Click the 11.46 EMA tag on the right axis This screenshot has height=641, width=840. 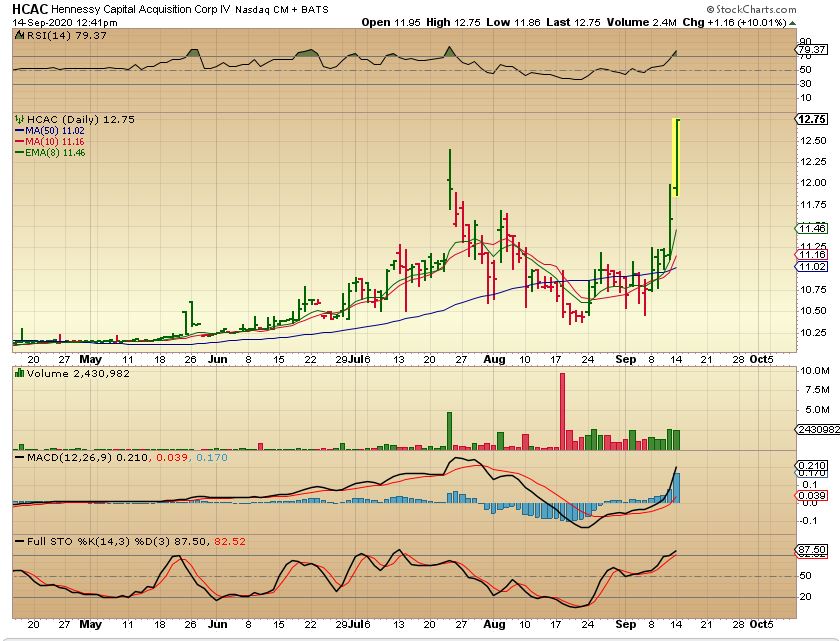coord(812,229)
